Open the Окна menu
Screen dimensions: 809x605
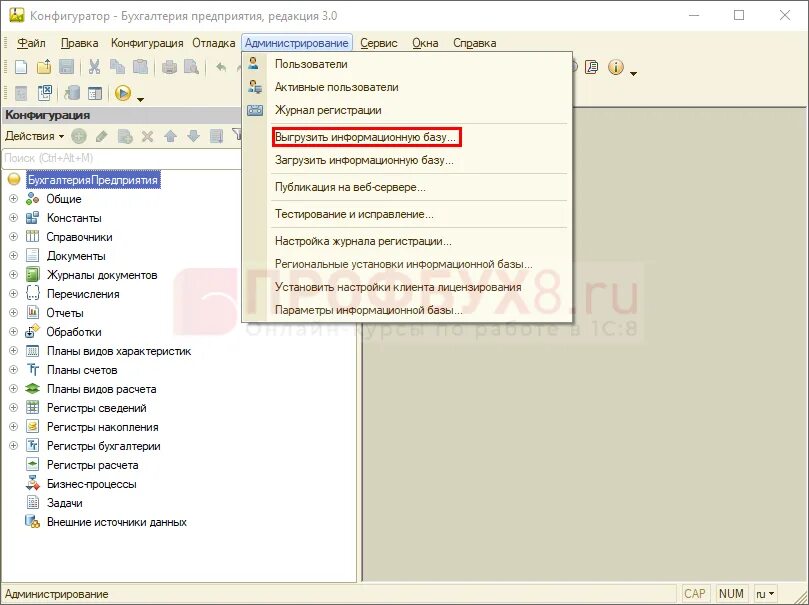click(x=425, y=43)
